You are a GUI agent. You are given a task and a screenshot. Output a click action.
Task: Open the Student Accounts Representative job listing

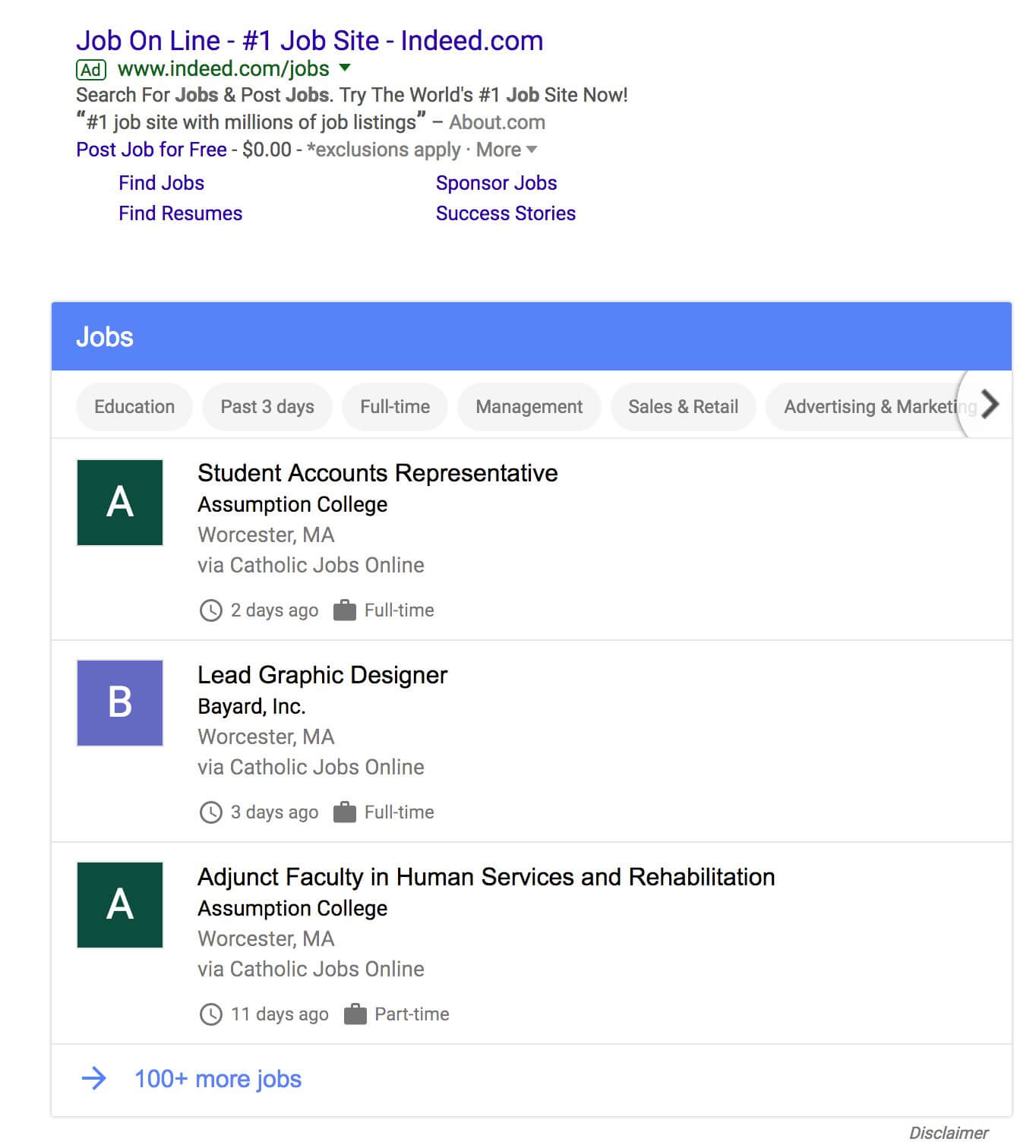click(x=377, y=472)
